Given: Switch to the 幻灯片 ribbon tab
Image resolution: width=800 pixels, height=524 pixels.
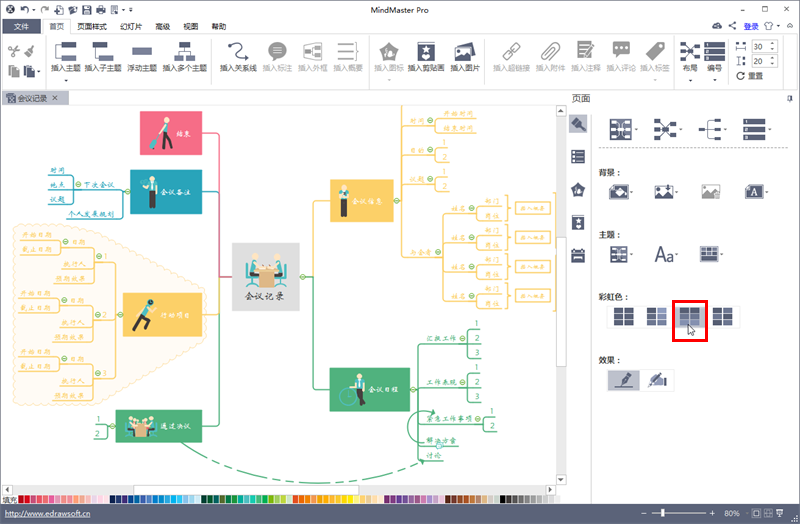Looking at the screenshot, I should tap(131, 27).
